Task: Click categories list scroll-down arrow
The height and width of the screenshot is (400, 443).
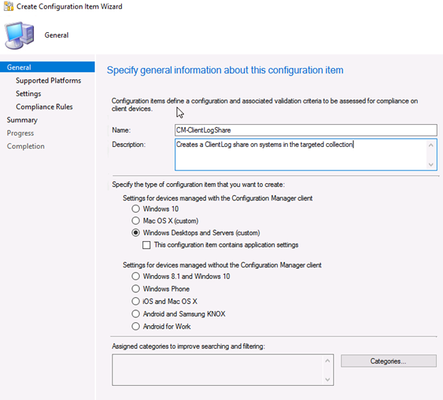Action: pos(327,379)
